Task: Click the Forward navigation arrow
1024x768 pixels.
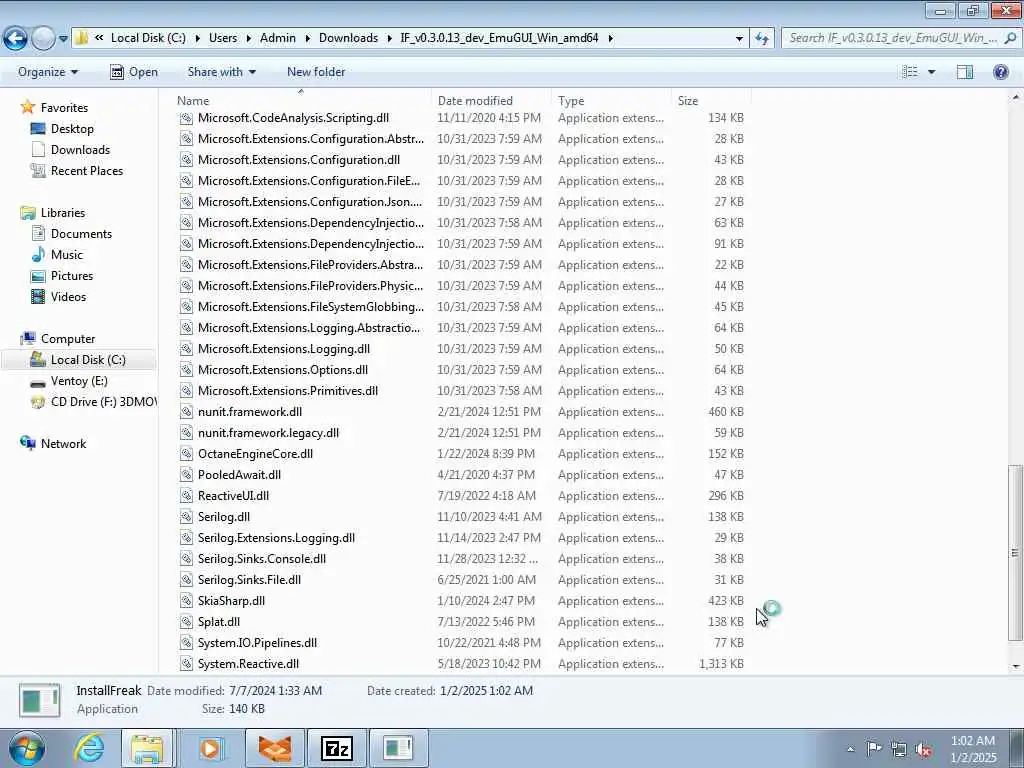Action: click(x=43, y=39)
